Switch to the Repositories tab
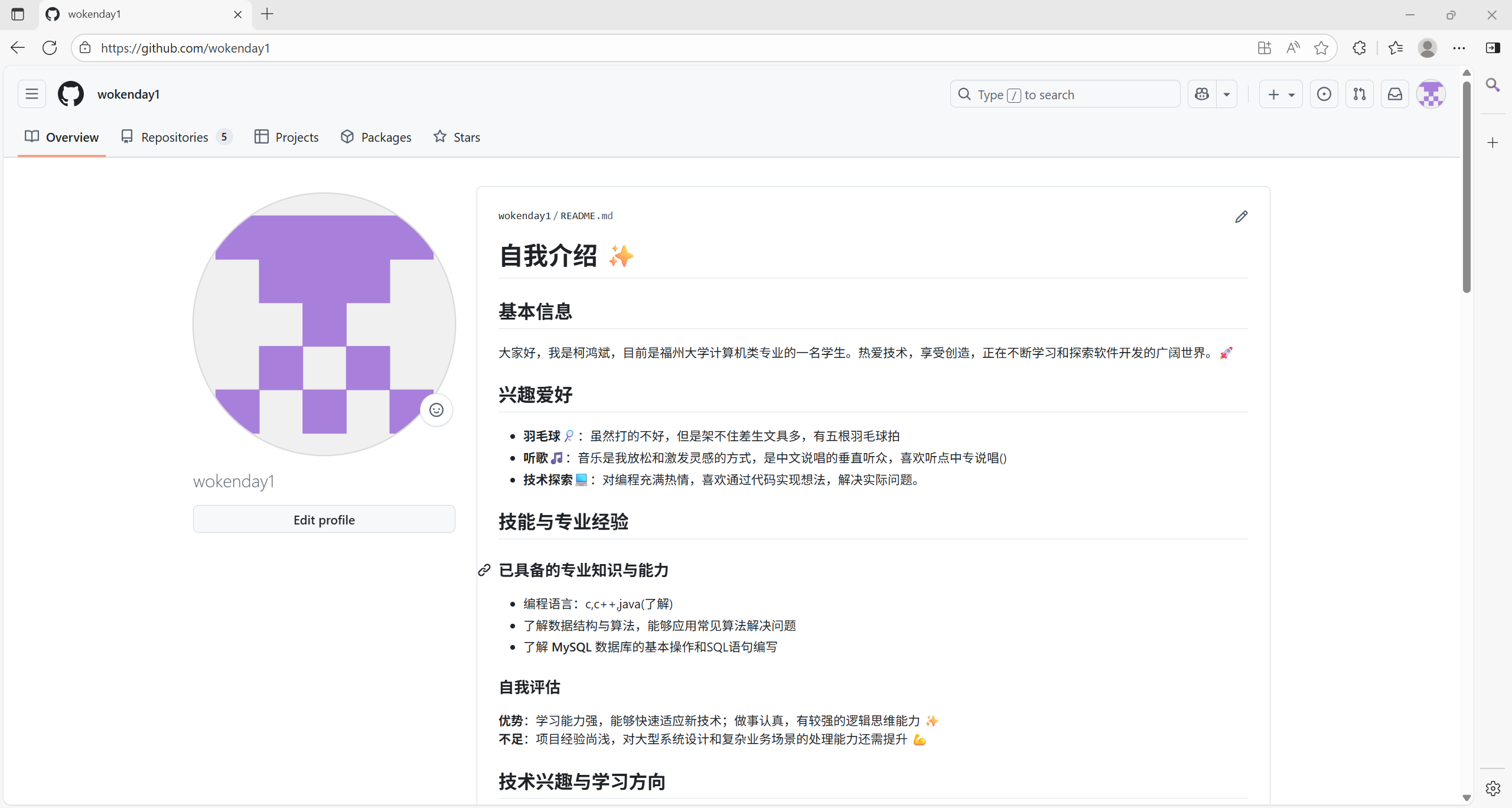Viewport: 1512px width, 808px height. click(x=175, y=137)
